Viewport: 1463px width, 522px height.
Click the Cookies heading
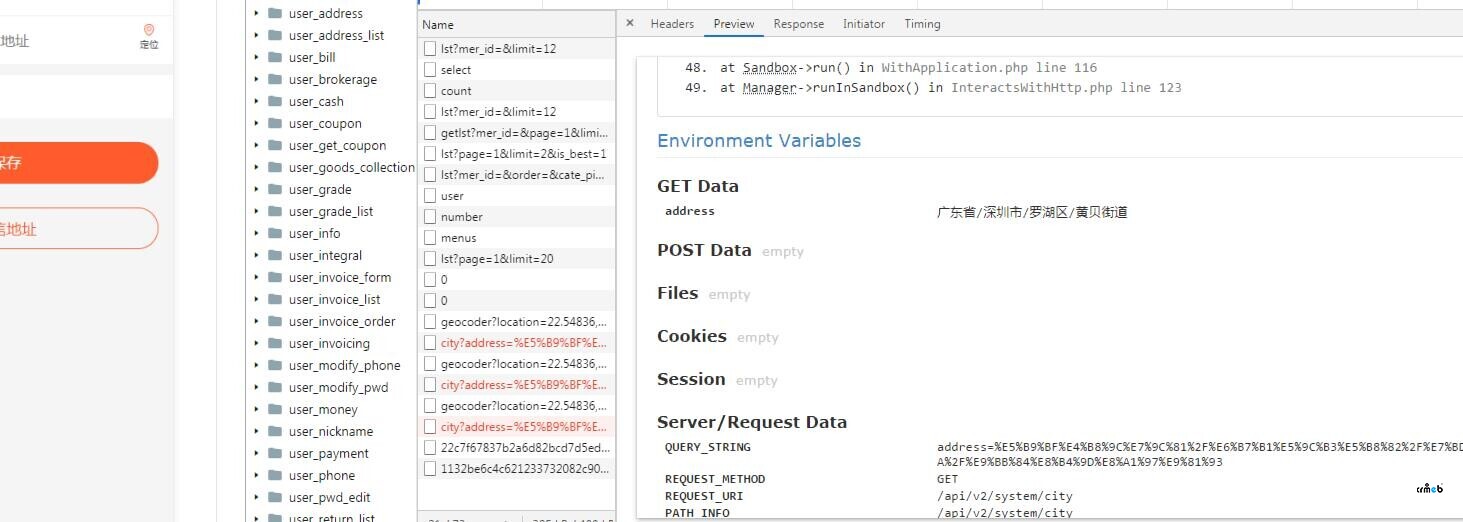(x=692, y=336)
